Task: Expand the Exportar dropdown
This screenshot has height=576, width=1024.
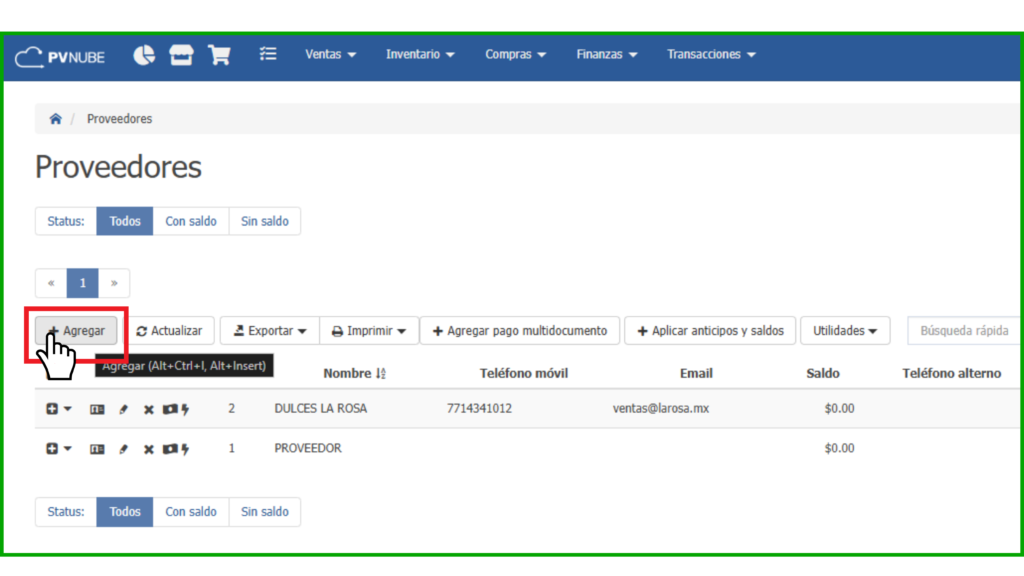Action: pos(269,331)
